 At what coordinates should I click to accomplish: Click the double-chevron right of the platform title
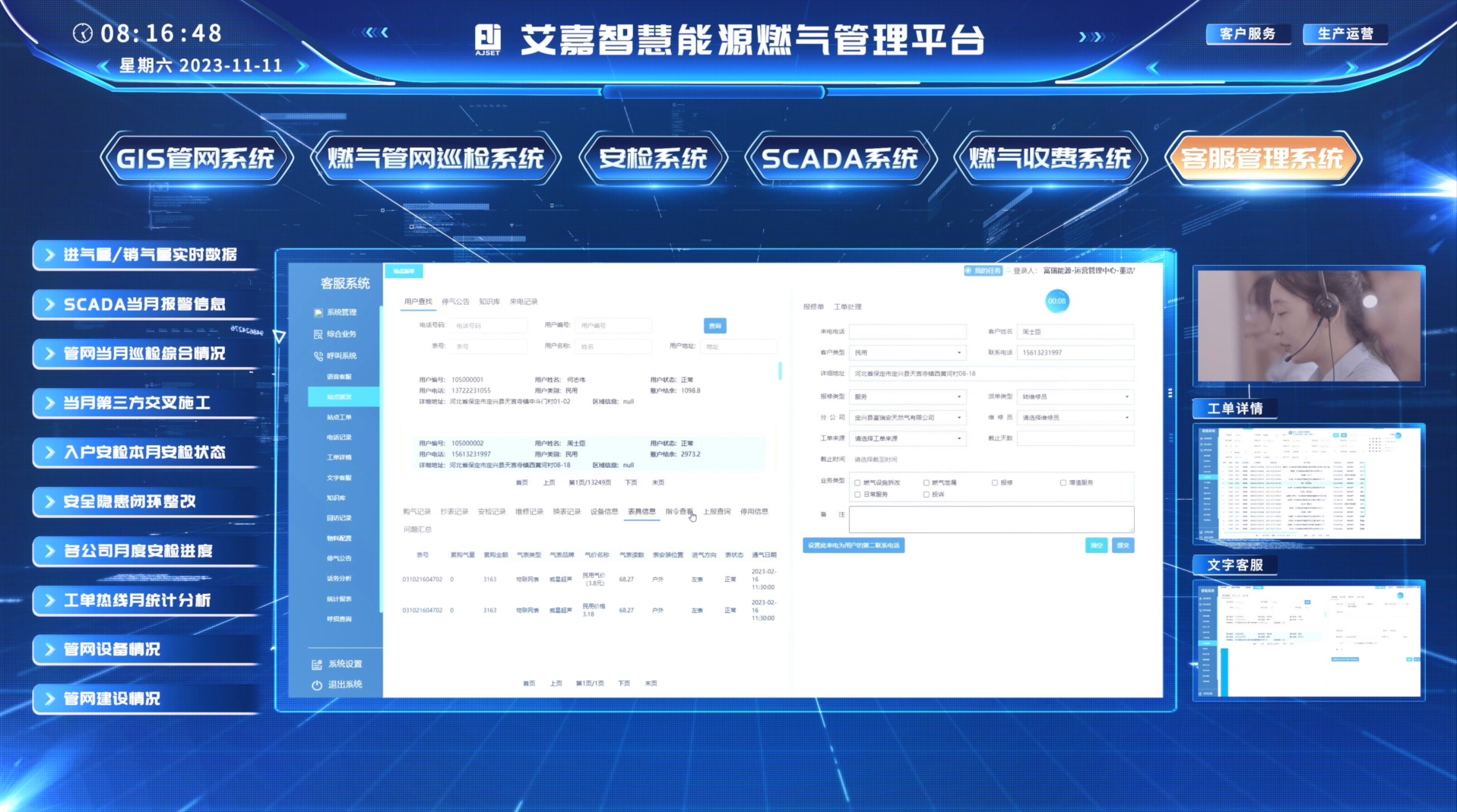point(1091,36)
